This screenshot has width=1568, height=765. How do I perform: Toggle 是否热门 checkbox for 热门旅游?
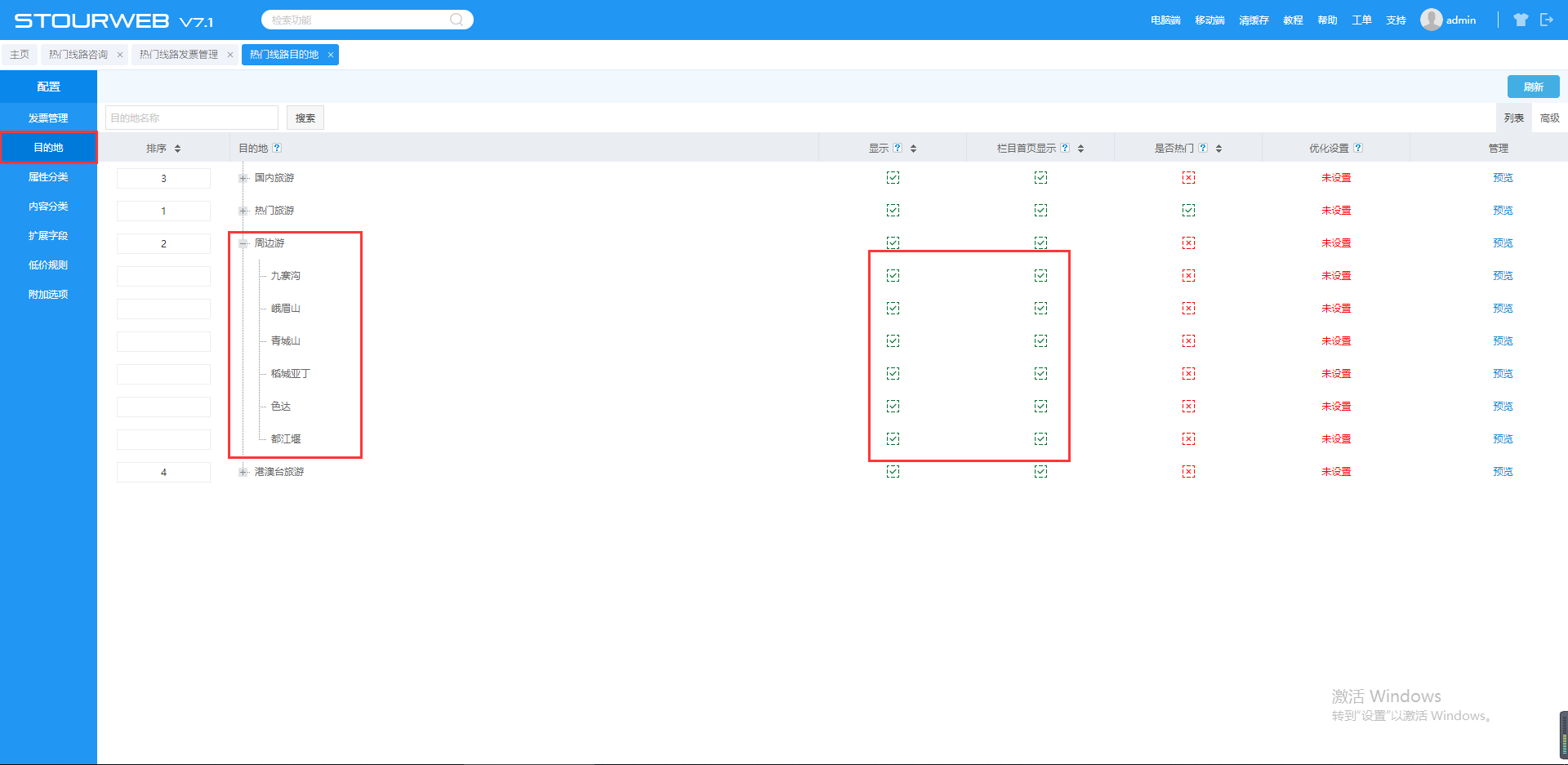click(1188, 211)
